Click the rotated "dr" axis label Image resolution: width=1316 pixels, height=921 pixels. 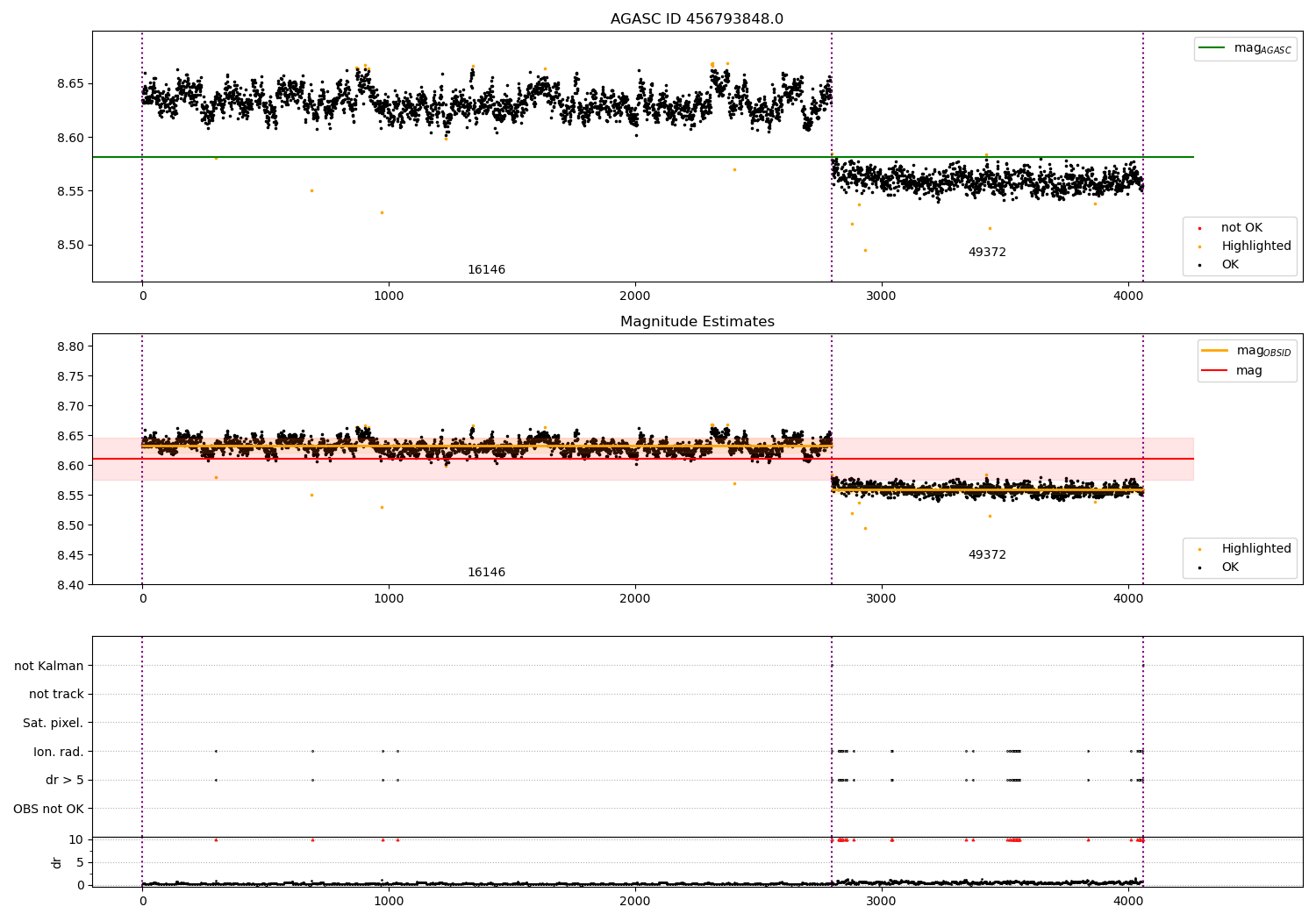point(57,863)
